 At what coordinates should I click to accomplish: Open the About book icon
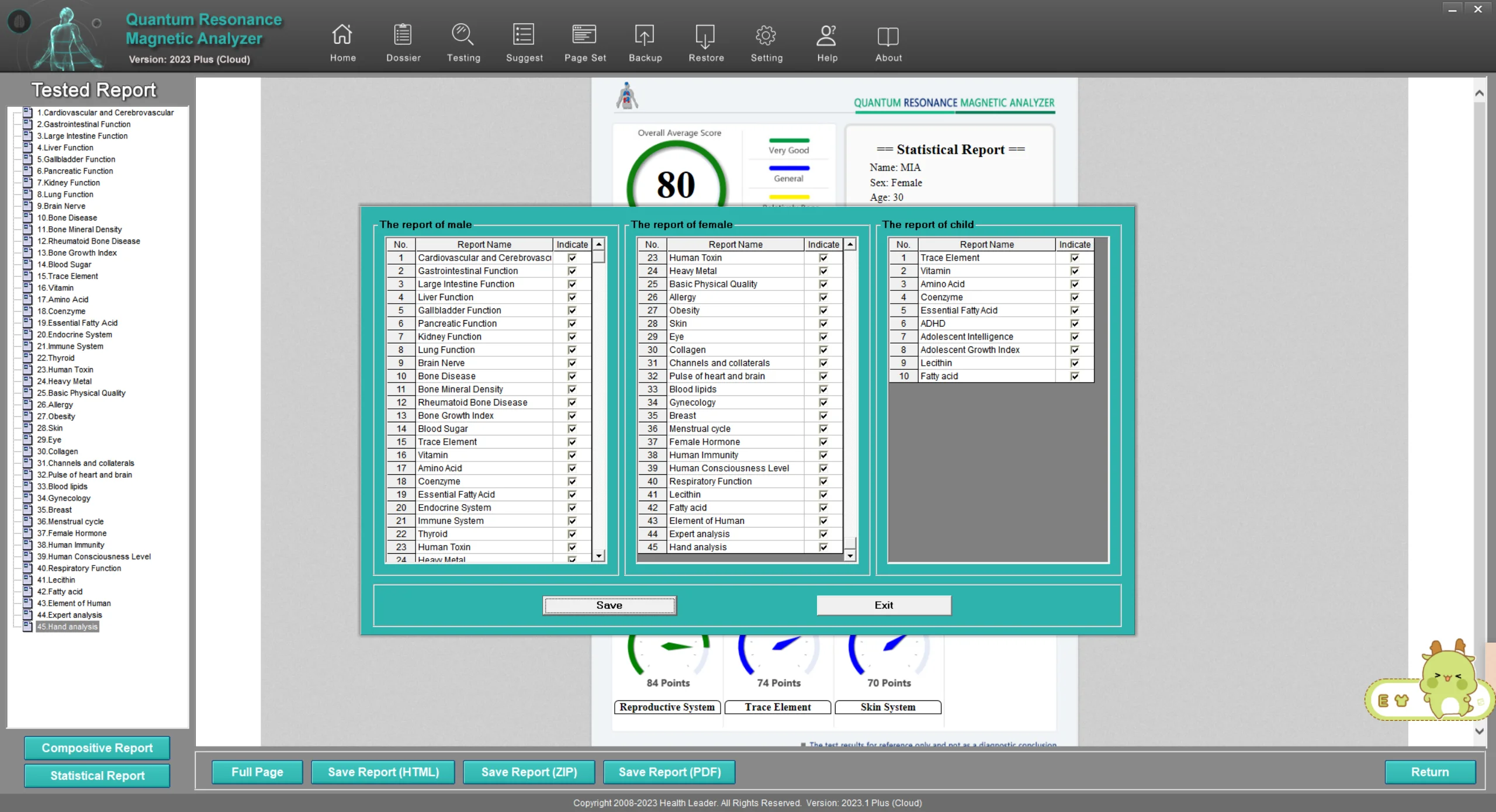click(x=888, y=35)
